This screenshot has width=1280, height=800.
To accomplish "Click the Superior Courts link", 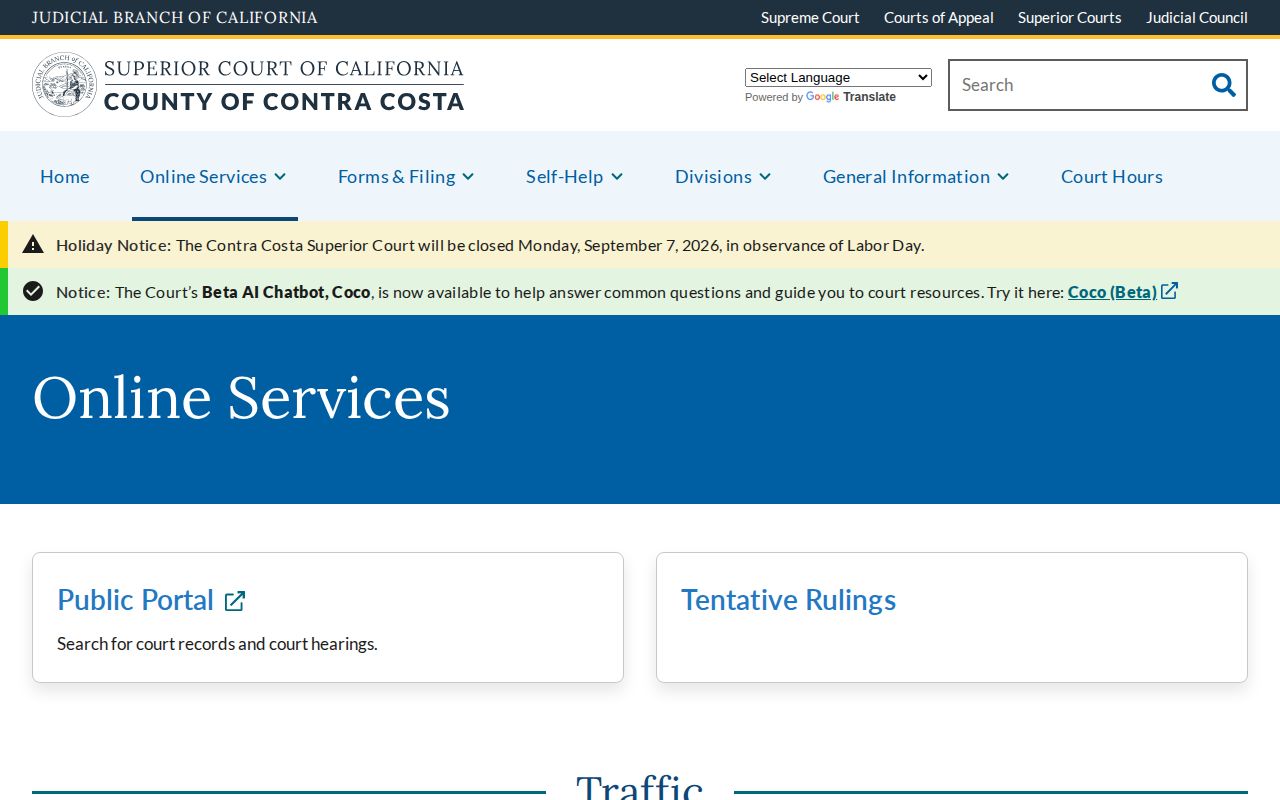I will click(1070, 17).
